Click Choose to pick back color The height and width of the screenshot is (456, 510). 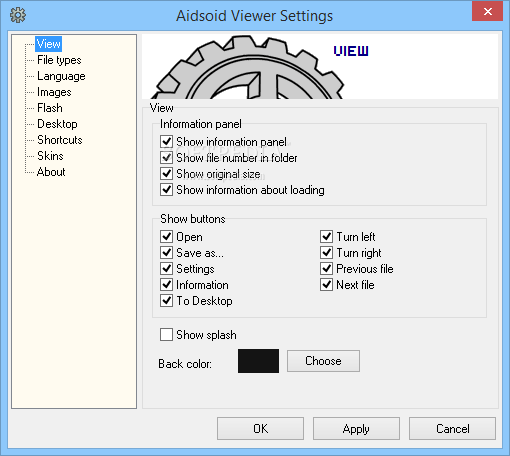[323, 361]
